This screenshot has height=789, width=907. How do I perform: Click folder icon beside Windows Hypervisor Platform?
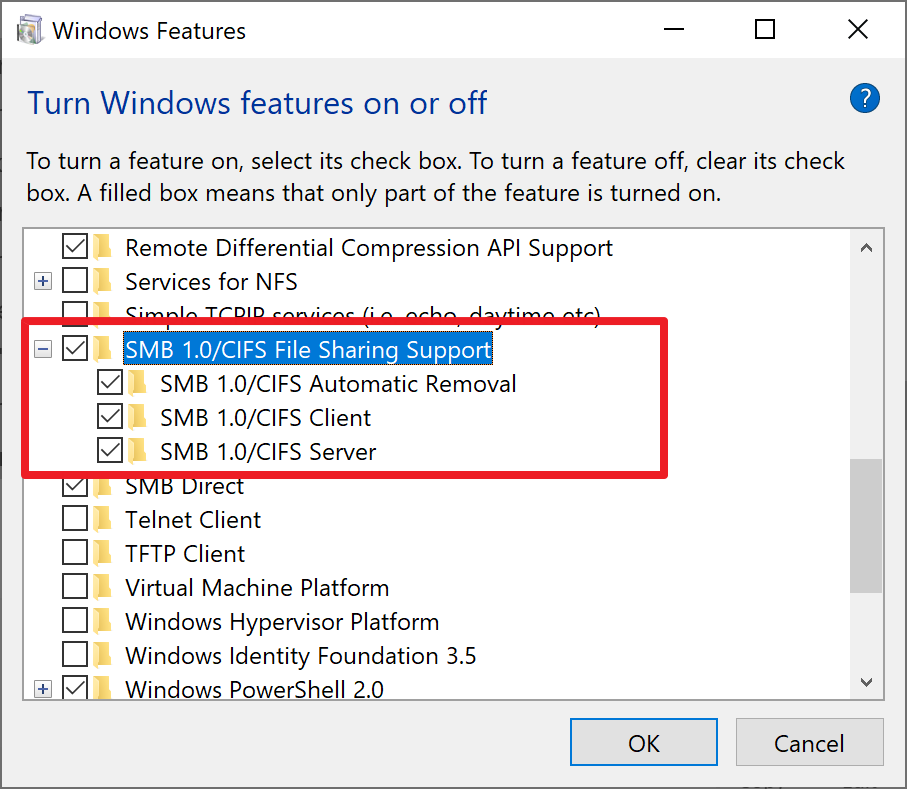(x=103, y=621)
